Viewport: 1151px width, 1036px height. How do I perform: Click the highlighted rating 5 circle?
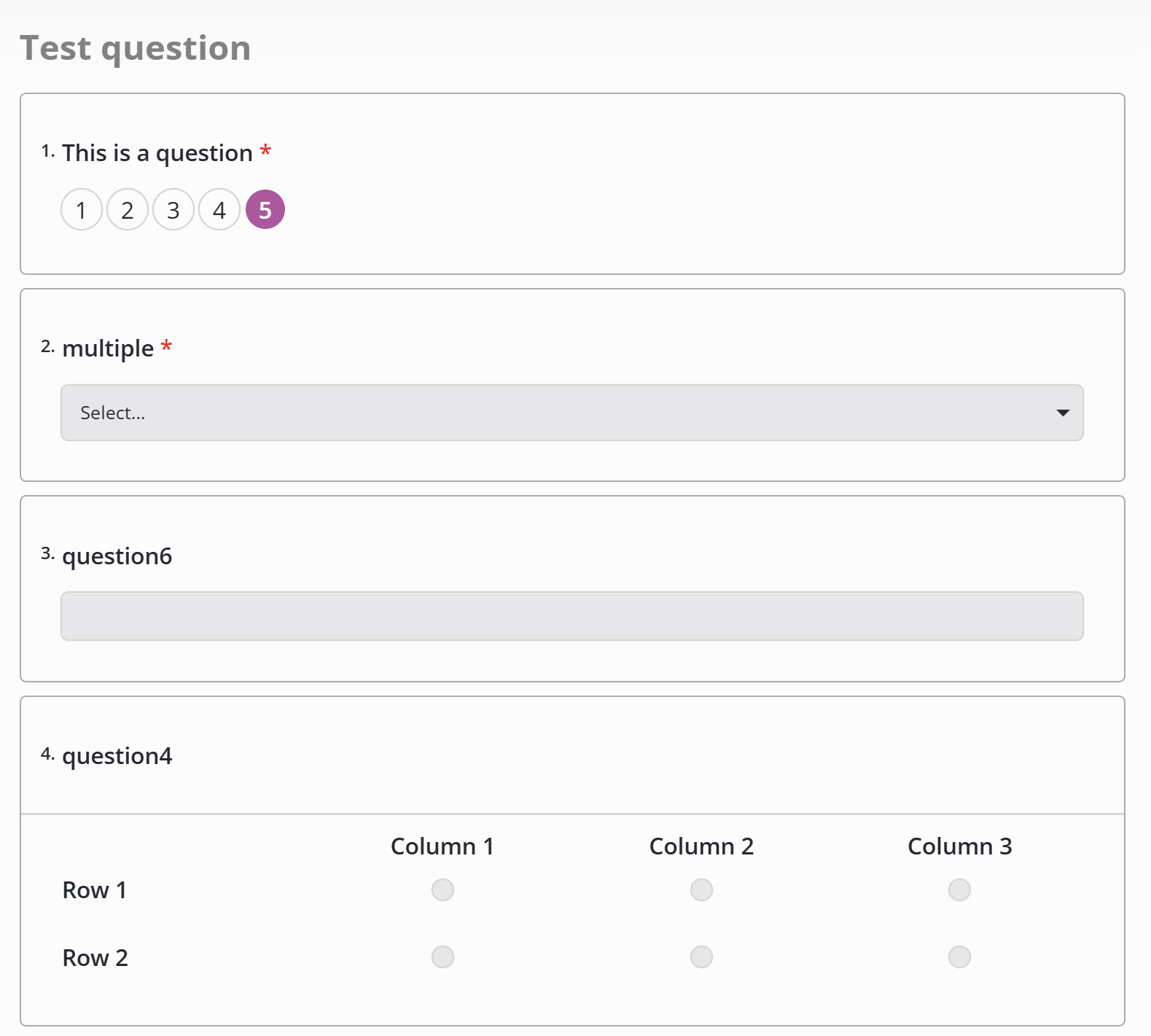265,210
